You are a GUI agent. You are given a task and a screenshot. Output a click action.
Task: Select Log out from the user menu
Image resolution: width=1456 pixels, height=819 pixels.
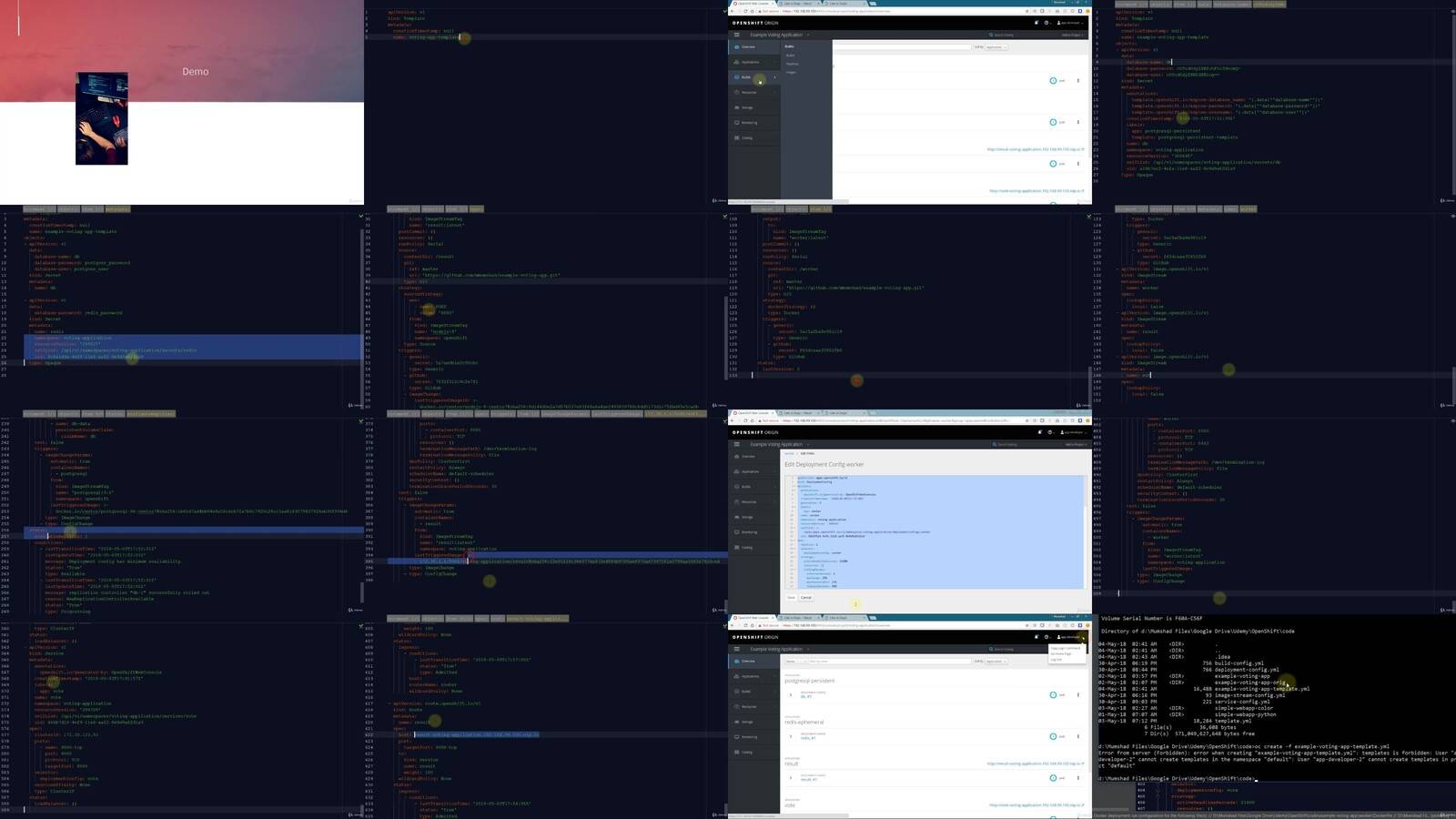pyautogui.click(x=1057, y=660)
